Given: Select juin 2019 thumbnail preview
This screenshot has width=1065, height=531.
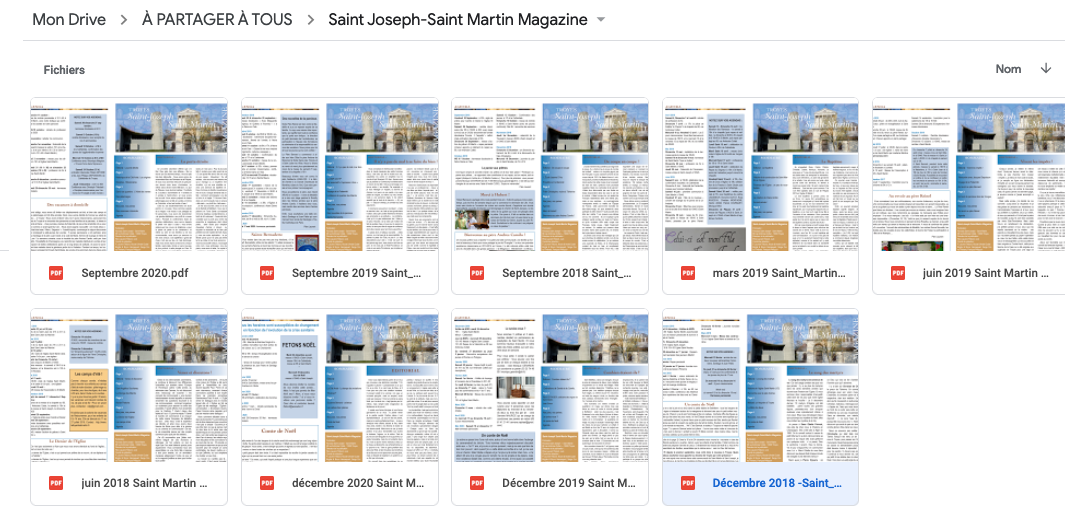Looking at the screenshot, I should tap(969, 175).
